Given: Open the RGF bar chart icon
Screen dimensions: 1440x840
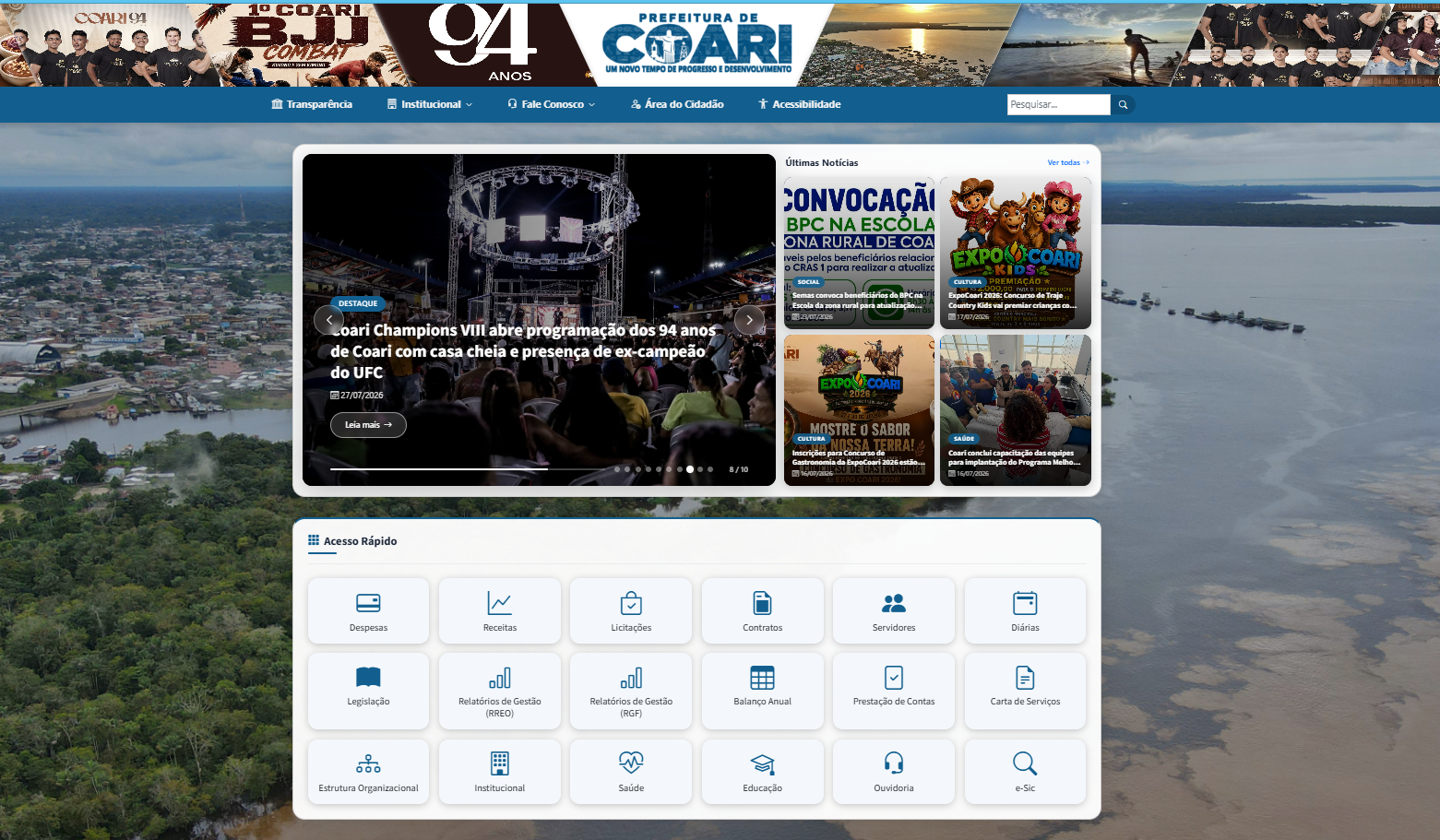Looking at the screenshot, I should point(631,678).
